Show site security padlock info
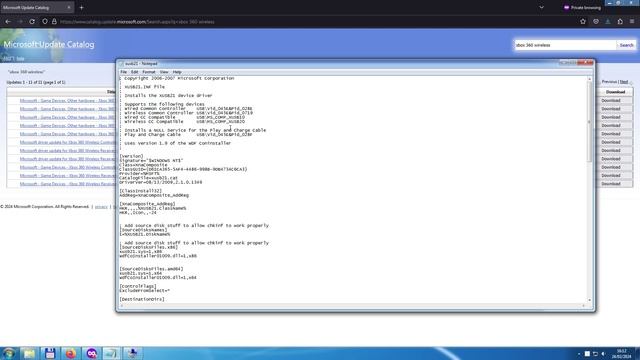This screenshot has width=640, height=360. click(x=54, y=22)
